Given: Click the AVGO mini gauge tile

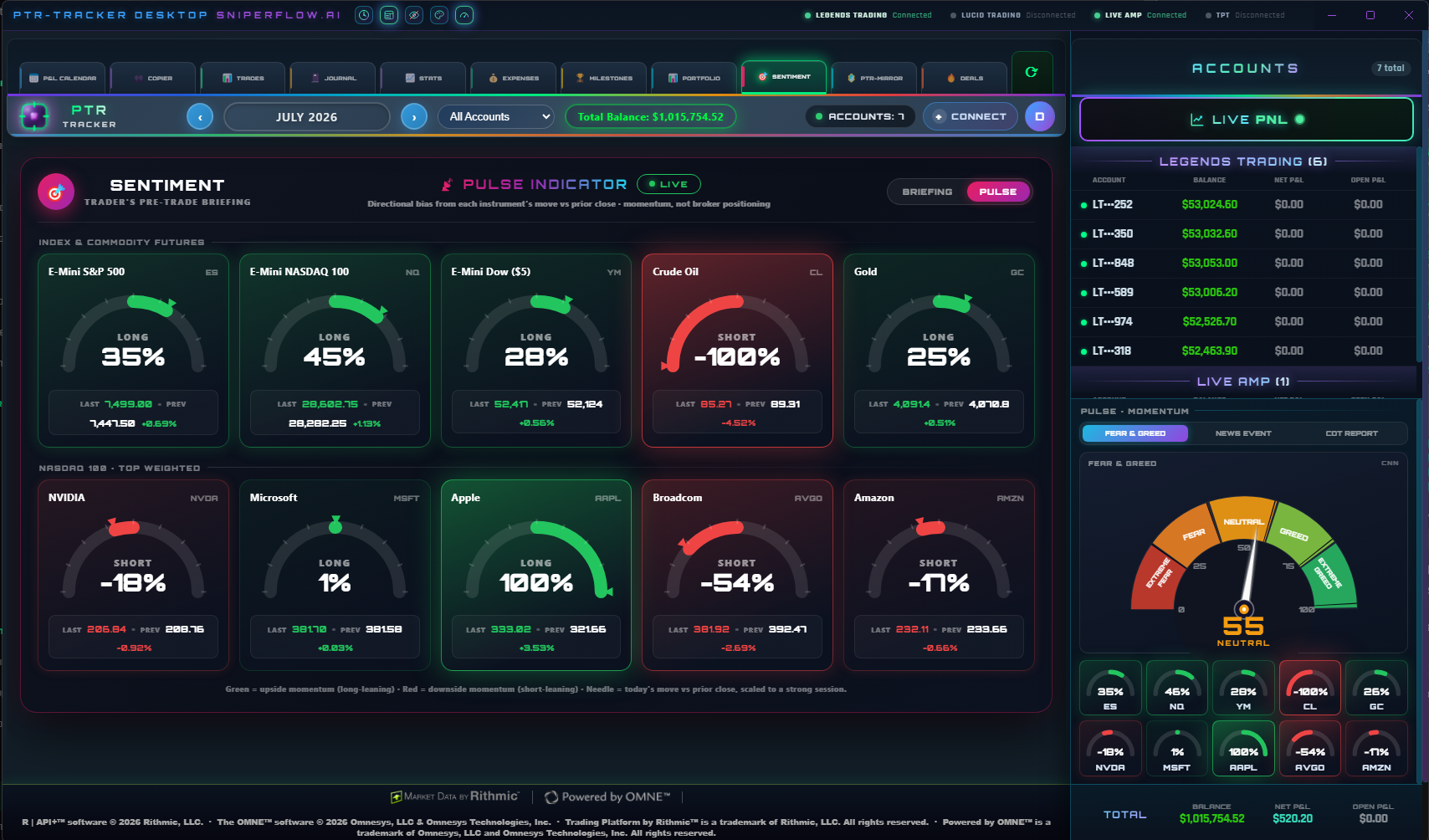Looking at the screenshot, I should pyautogui.click(x=1310, y=749).
